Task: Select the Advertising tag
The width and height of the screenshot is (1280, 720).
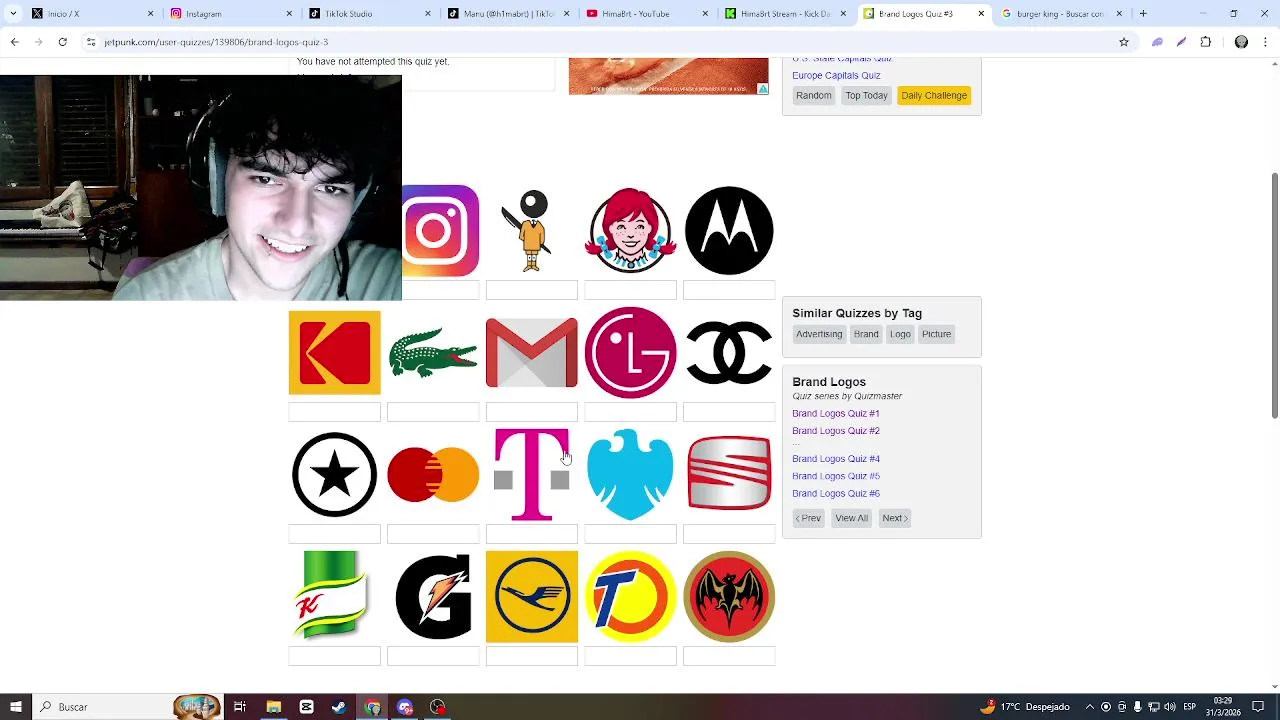Action: [819, 334]
